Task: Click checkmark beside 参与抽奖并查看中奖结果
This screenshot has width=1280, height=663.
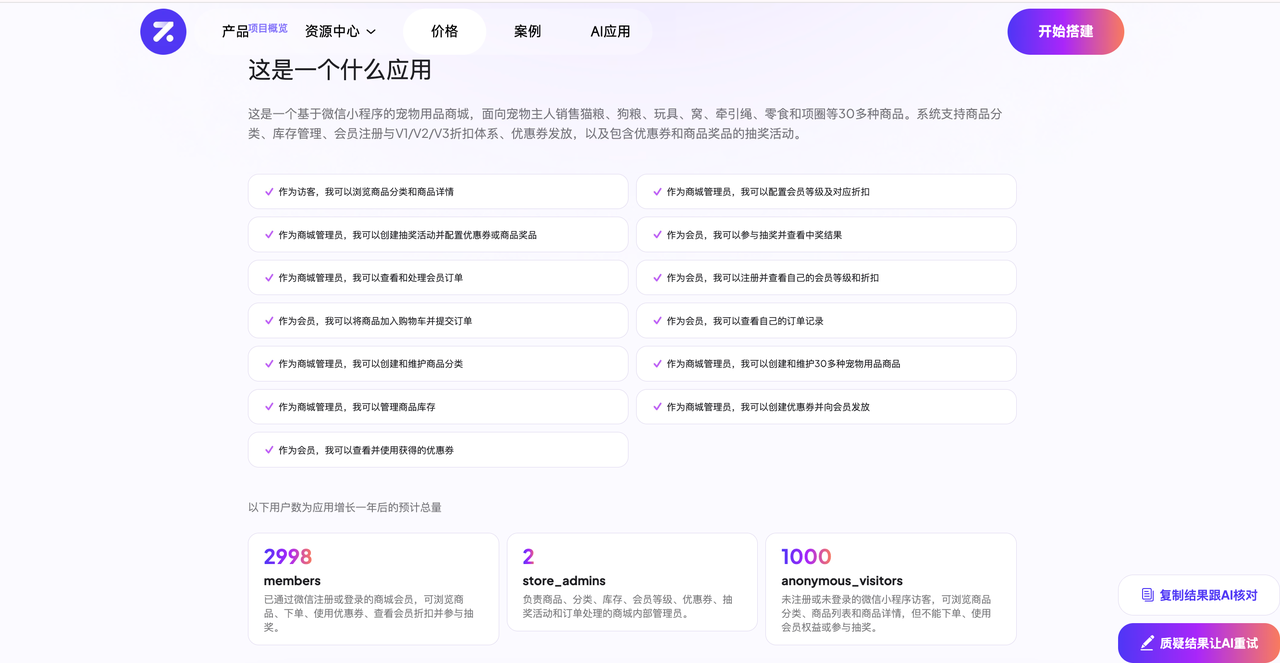Action: click(x=657, y=234)
